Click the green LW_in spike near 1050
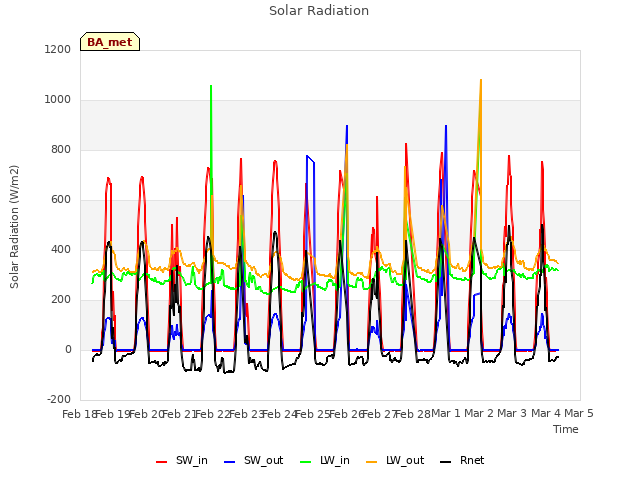This screenshot has height=480, width=640. [211, 87]
